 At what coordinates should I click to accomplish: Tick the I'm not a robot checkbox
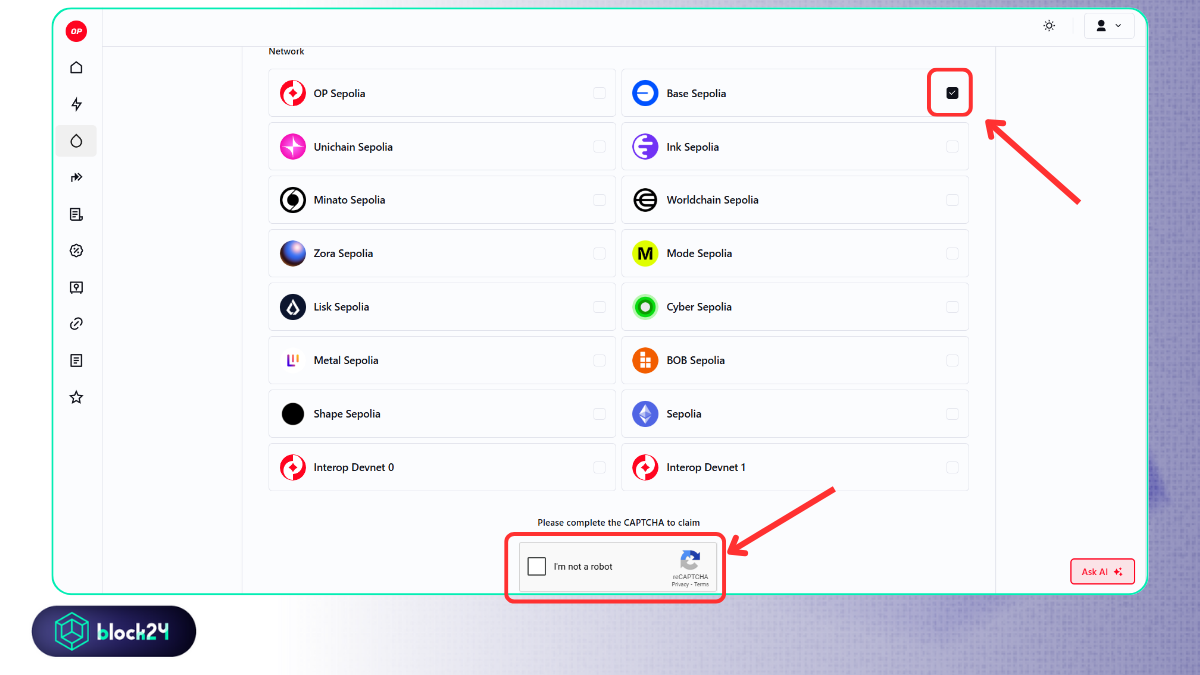(x=537, y=567)
